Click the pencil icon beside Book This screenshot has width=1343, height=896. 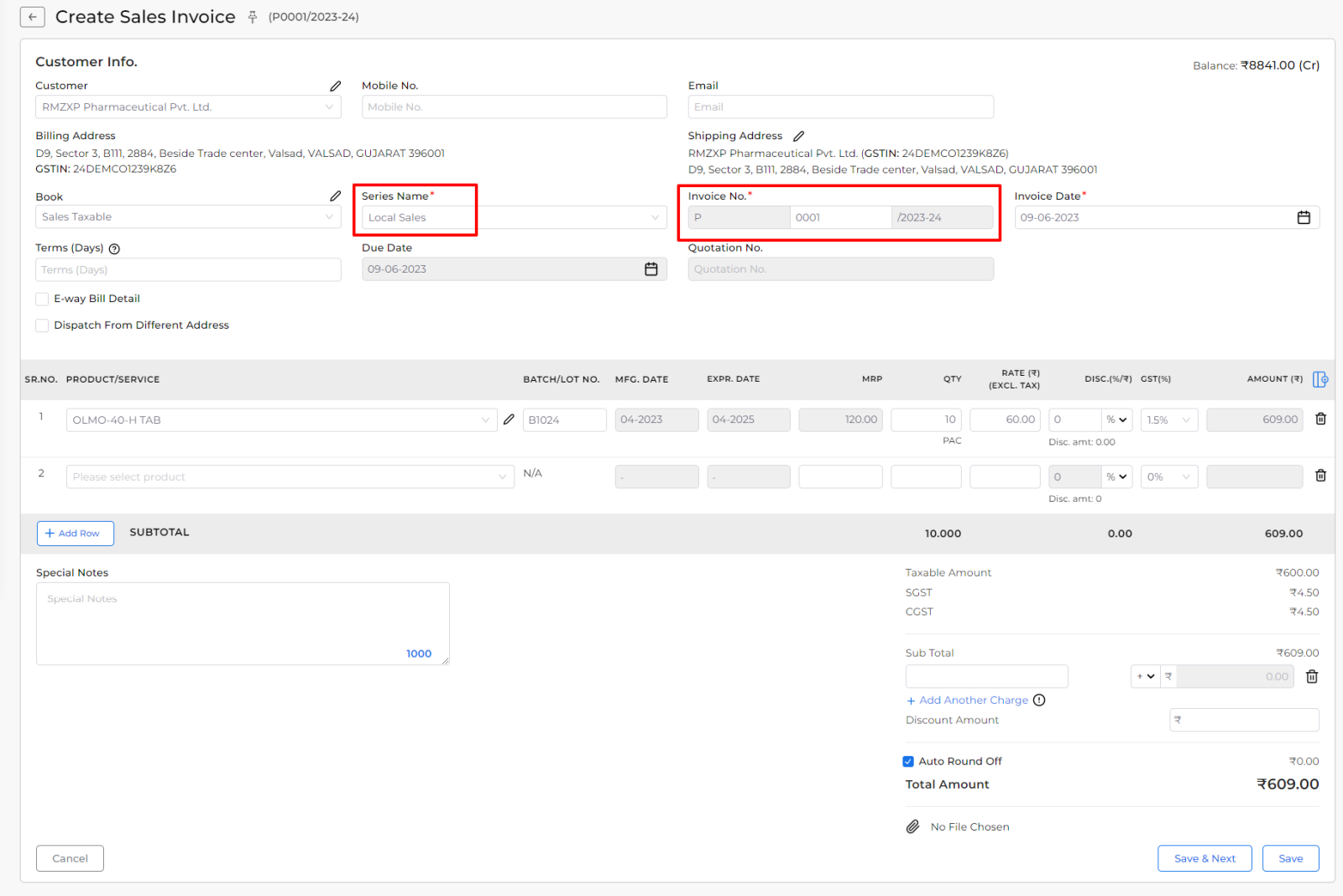tap(335, 196)
